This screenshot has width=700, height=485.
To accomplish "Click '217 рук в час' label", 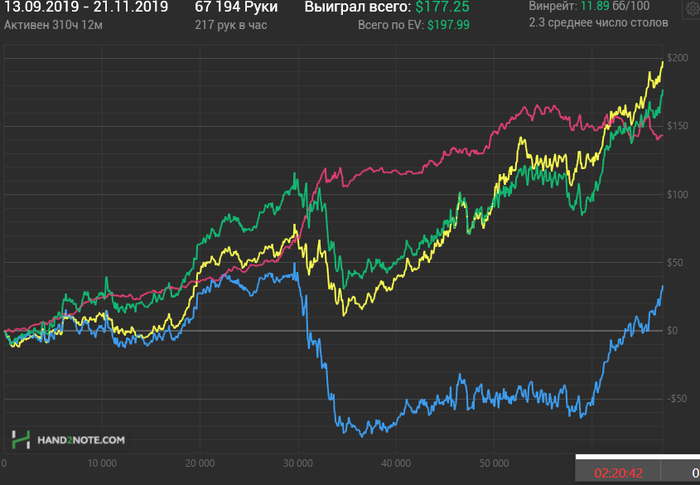I will click(x=231, y=25).
